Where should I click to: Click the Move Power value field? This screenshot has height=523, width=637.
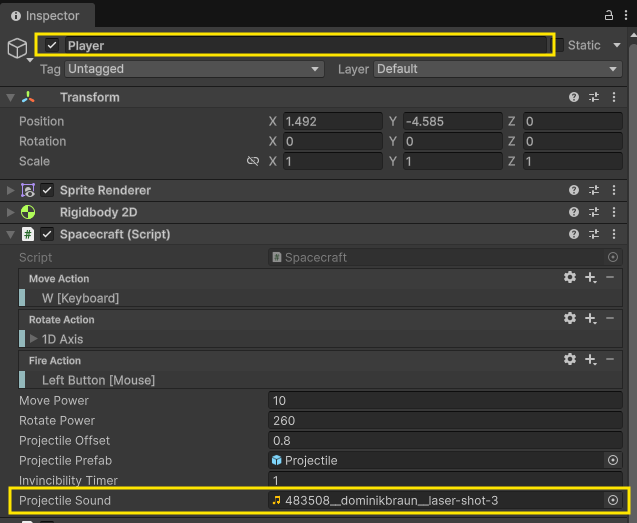(445, 400)
